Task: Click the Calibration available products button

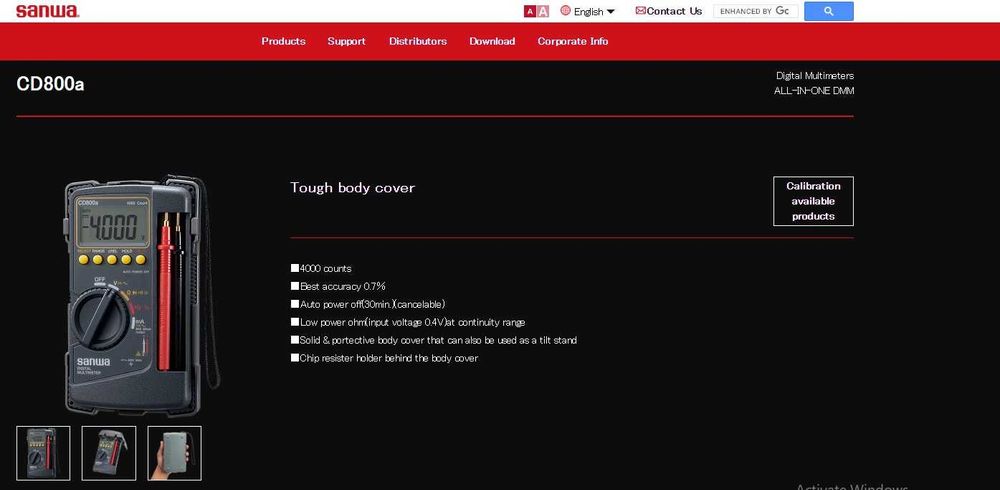Action: pyautogui.click(x=813, y=201)
